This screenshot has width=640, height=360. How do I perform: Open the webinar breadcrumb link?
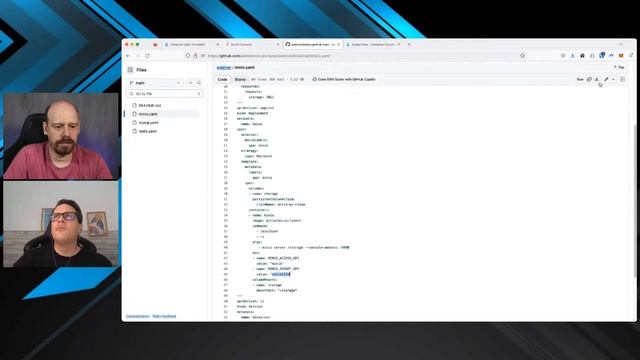click(224, 67)
